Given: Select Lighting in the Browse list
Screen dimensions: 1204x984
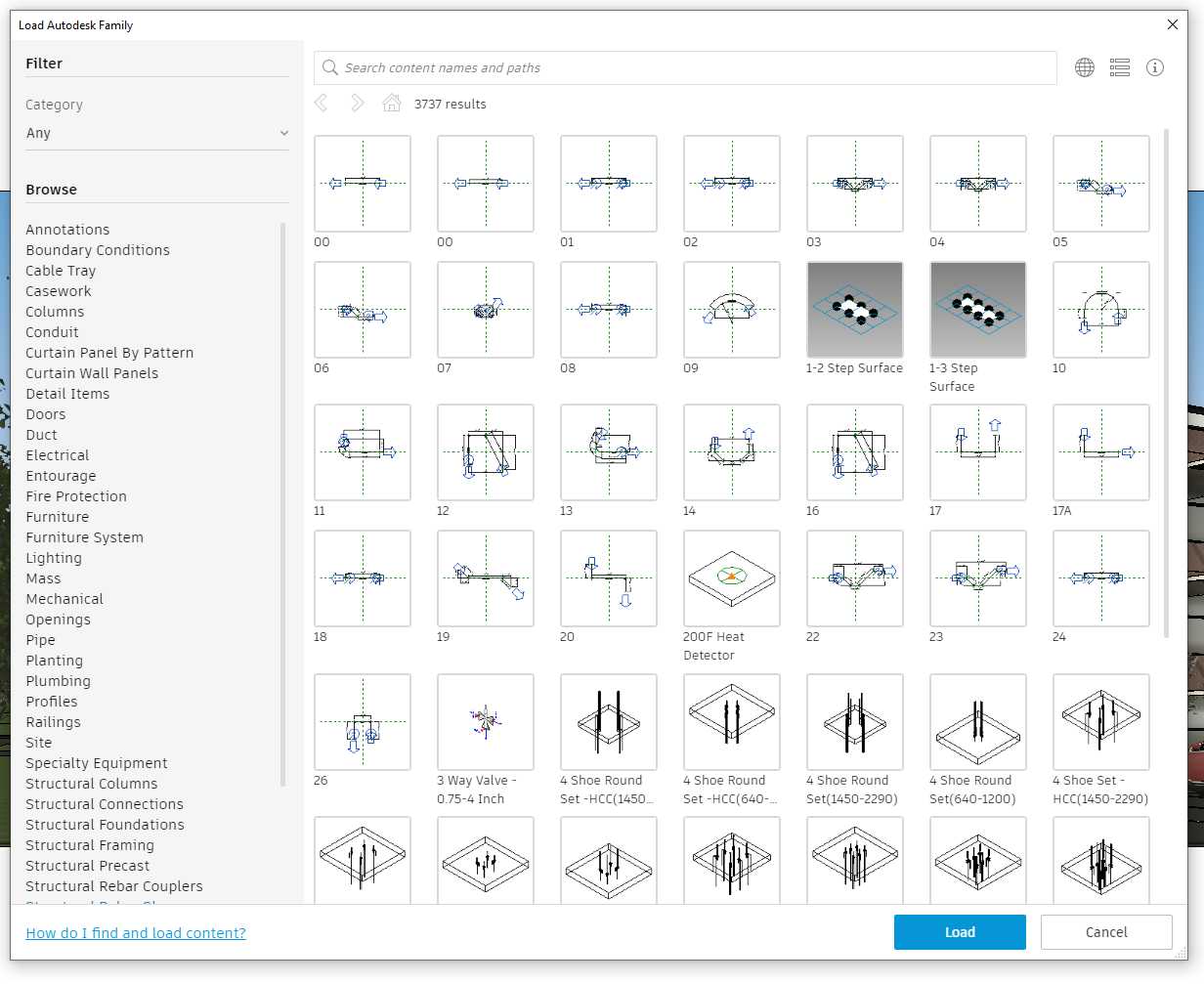Looking at the screenshot, I should (54, 557).
